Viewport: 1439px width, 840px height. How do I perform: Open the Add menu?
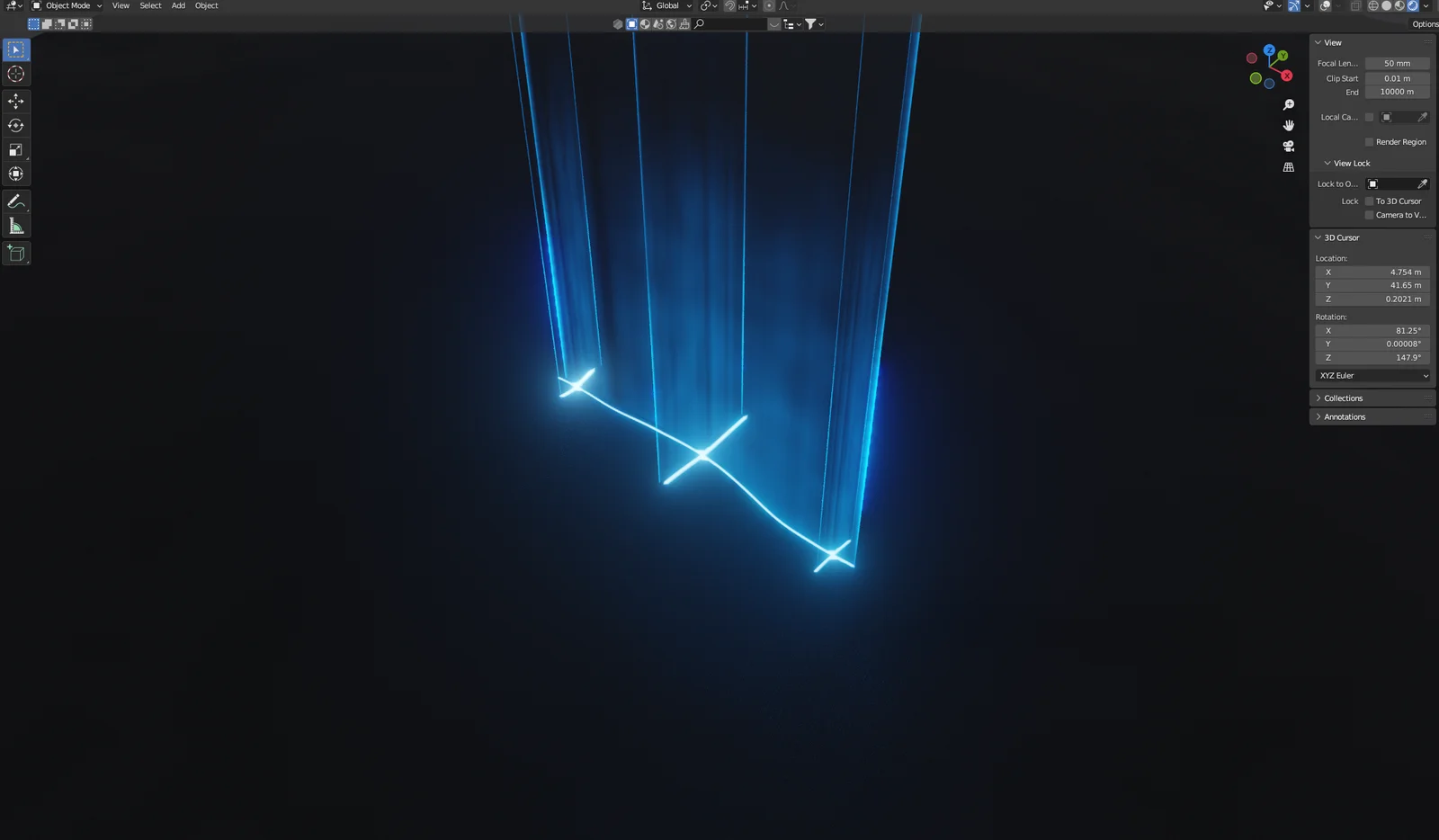point(177,5)
